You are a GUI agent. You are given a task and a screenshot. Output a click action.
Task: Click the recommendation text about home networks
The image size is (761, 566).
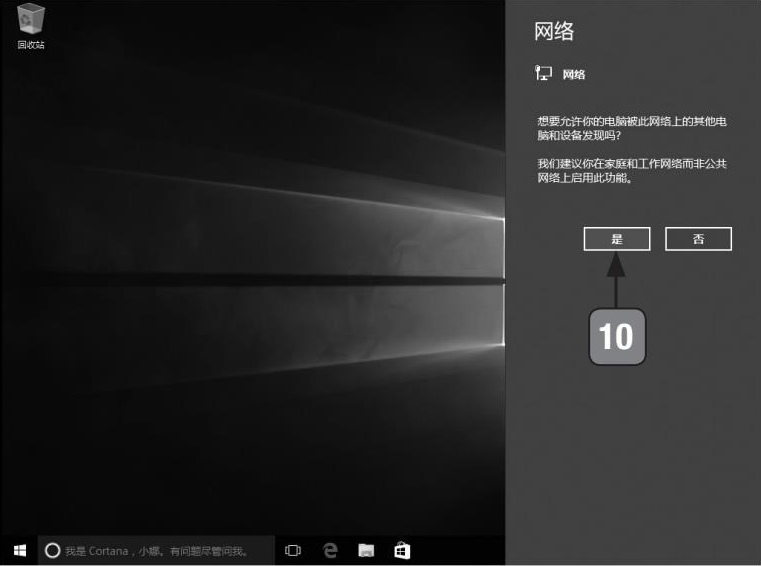click(x=631, y=171)
